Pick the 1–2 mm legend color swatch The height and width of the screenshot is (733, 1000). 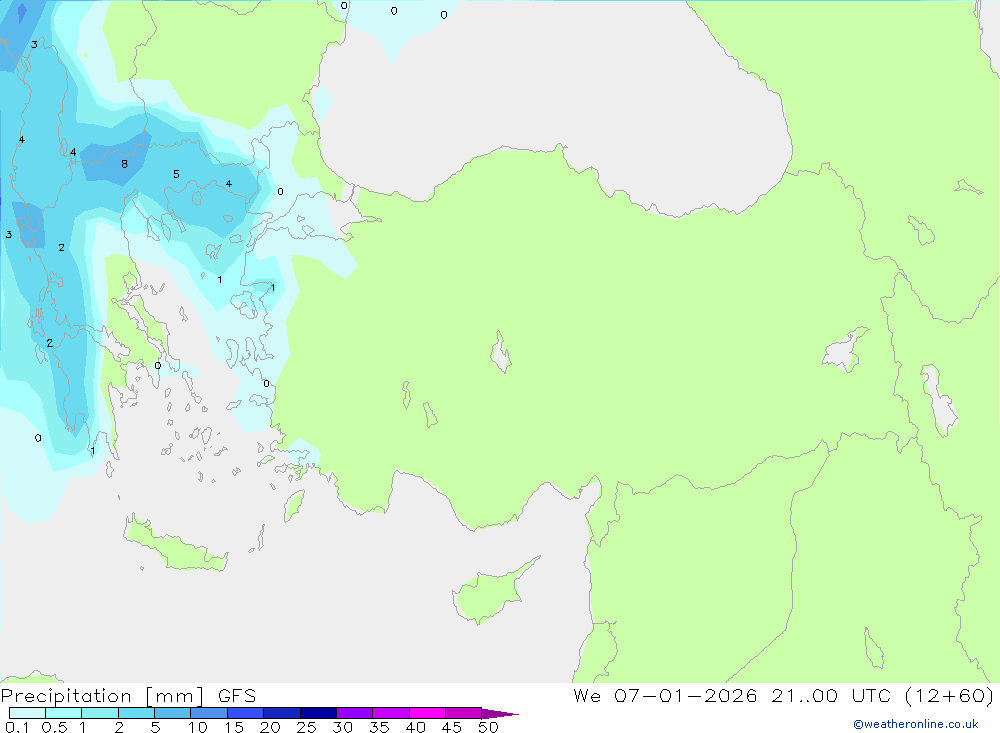[x=99, y=713]
